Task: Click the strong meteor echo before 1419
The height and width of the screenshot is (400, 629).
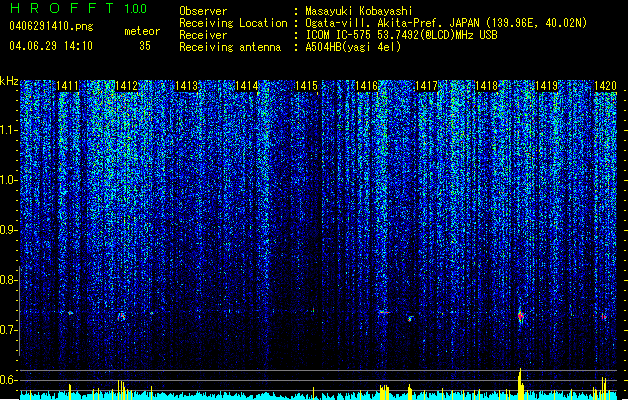Action: 521,316
